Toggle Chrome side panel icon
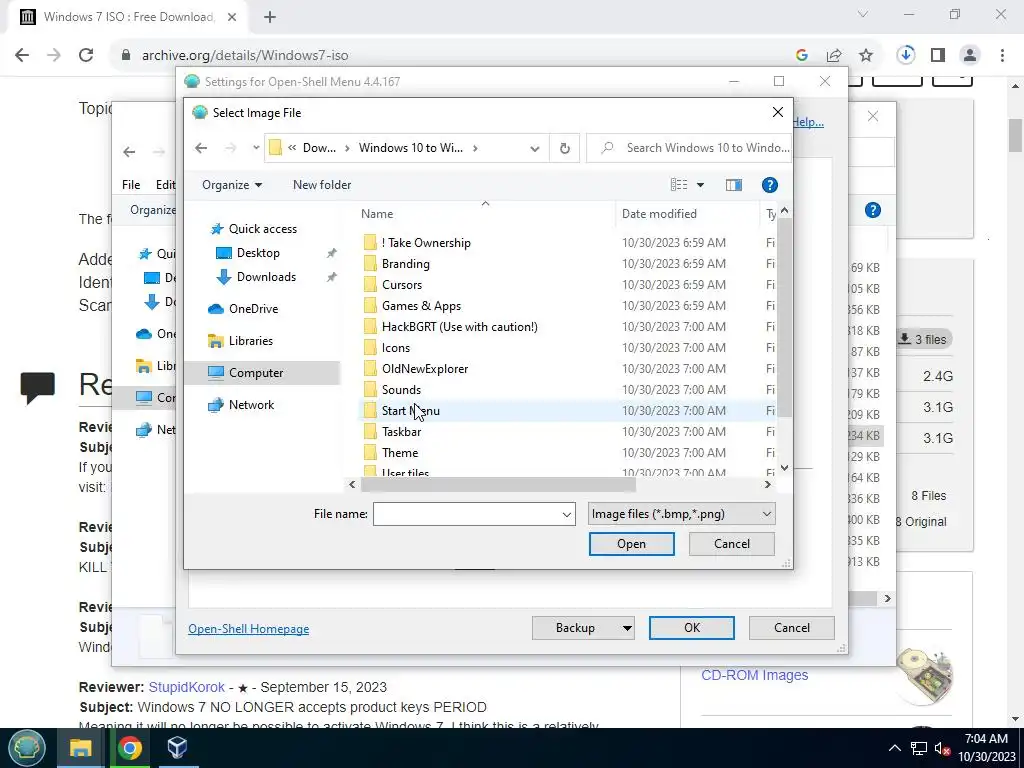 [938, 56]
